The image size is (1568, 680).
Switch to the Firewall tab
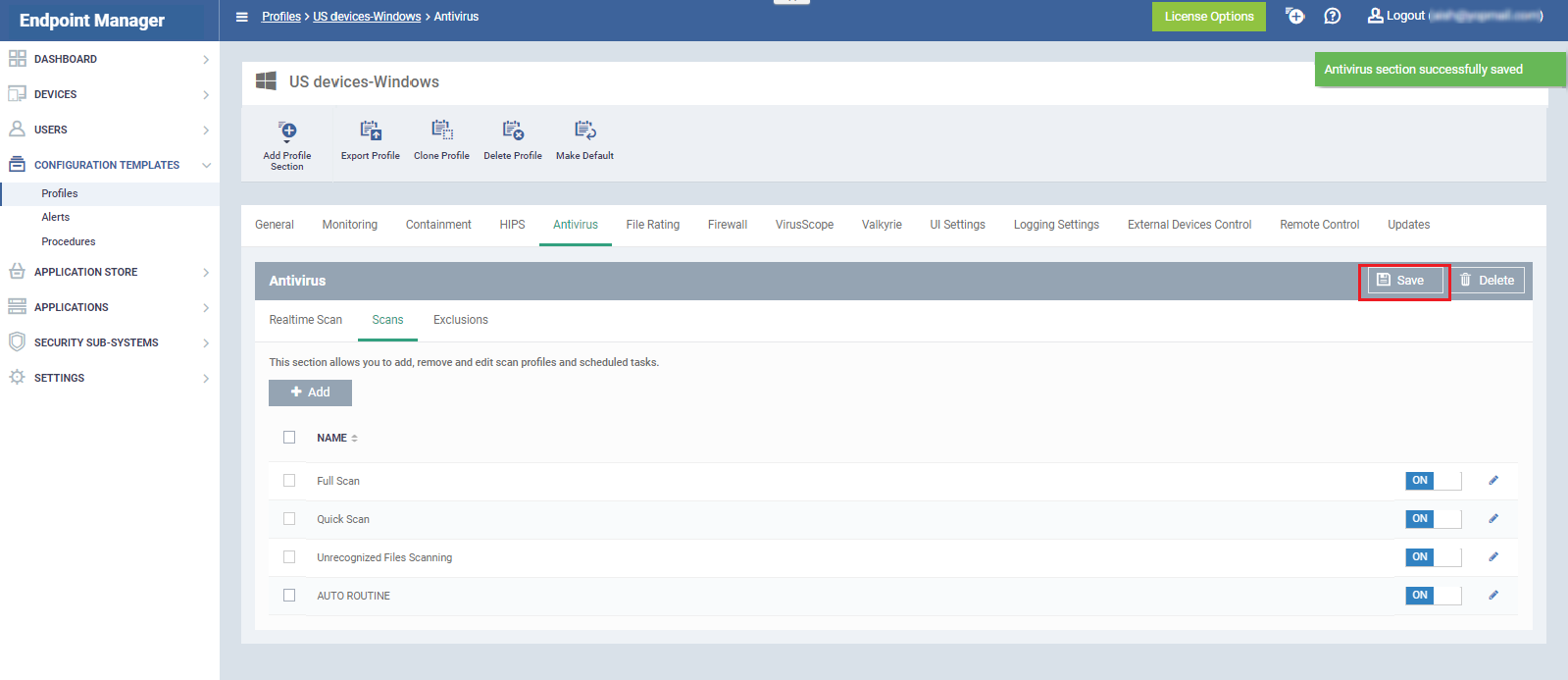pyautogui.click(x=728, y=225)
